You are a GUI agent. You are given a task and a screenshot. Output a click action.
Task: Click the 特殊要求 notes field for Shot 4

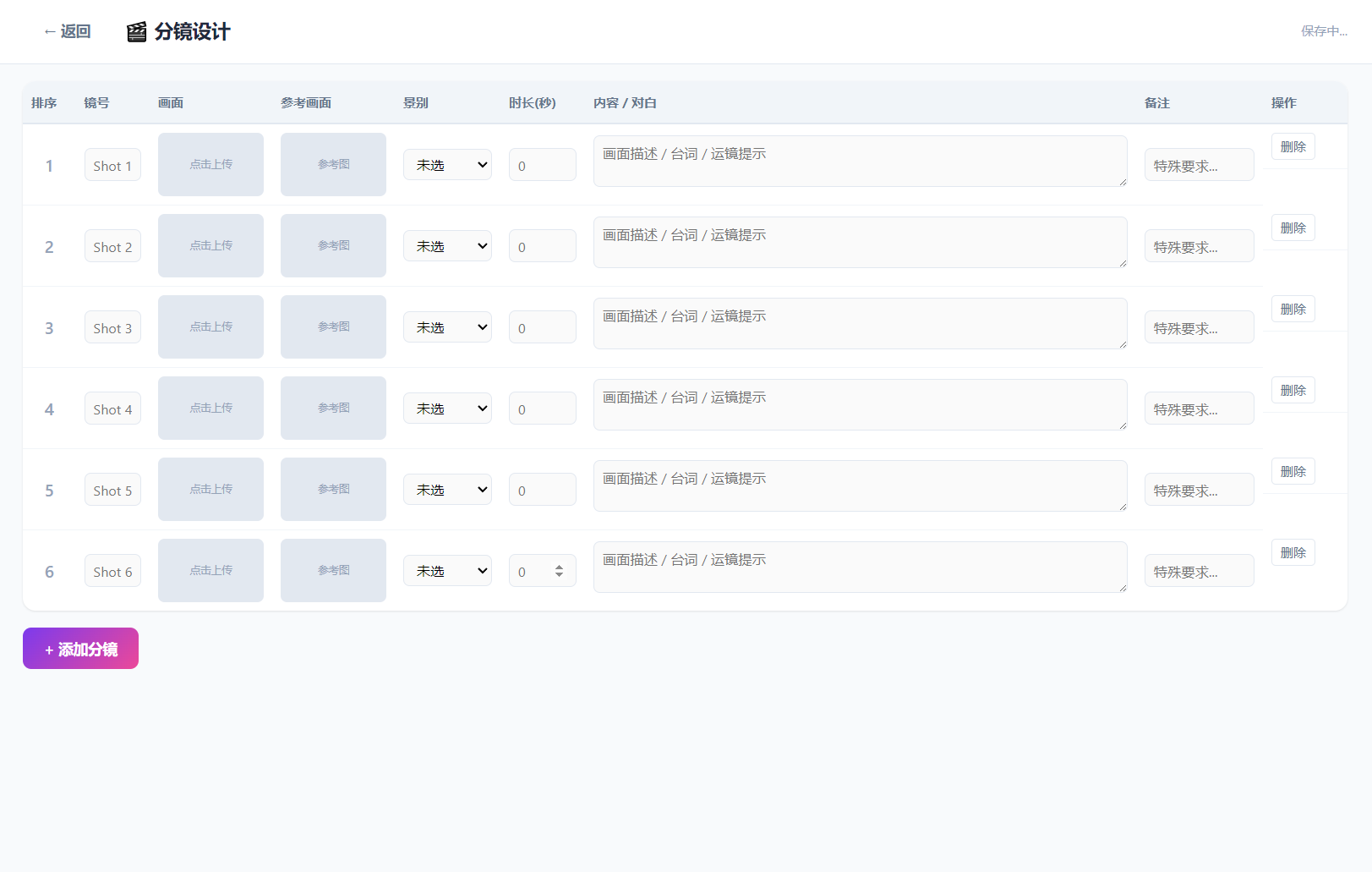point(1199,408)
